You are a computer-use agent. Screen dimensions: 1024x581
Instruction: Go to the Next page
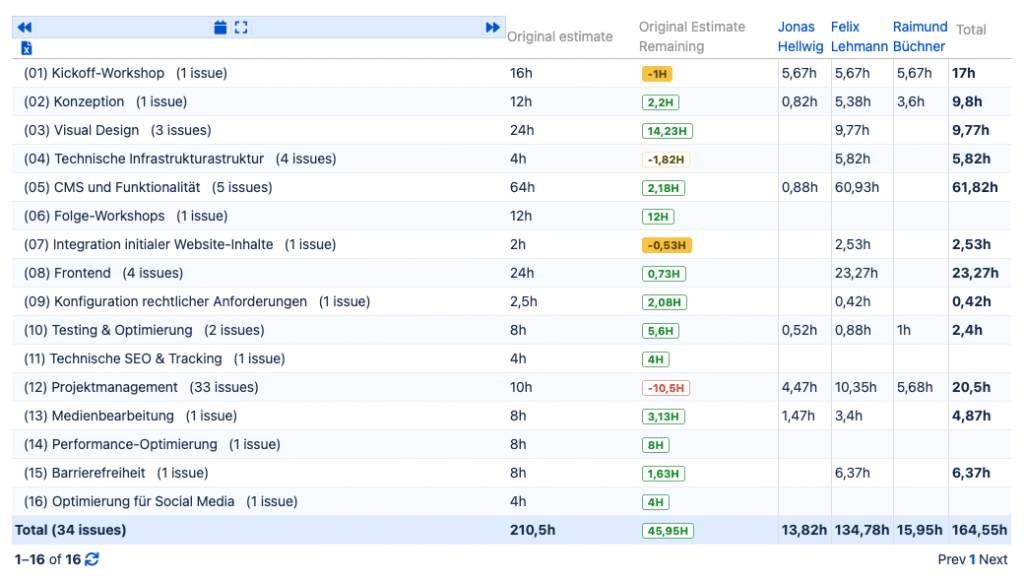tap(993, 560)
